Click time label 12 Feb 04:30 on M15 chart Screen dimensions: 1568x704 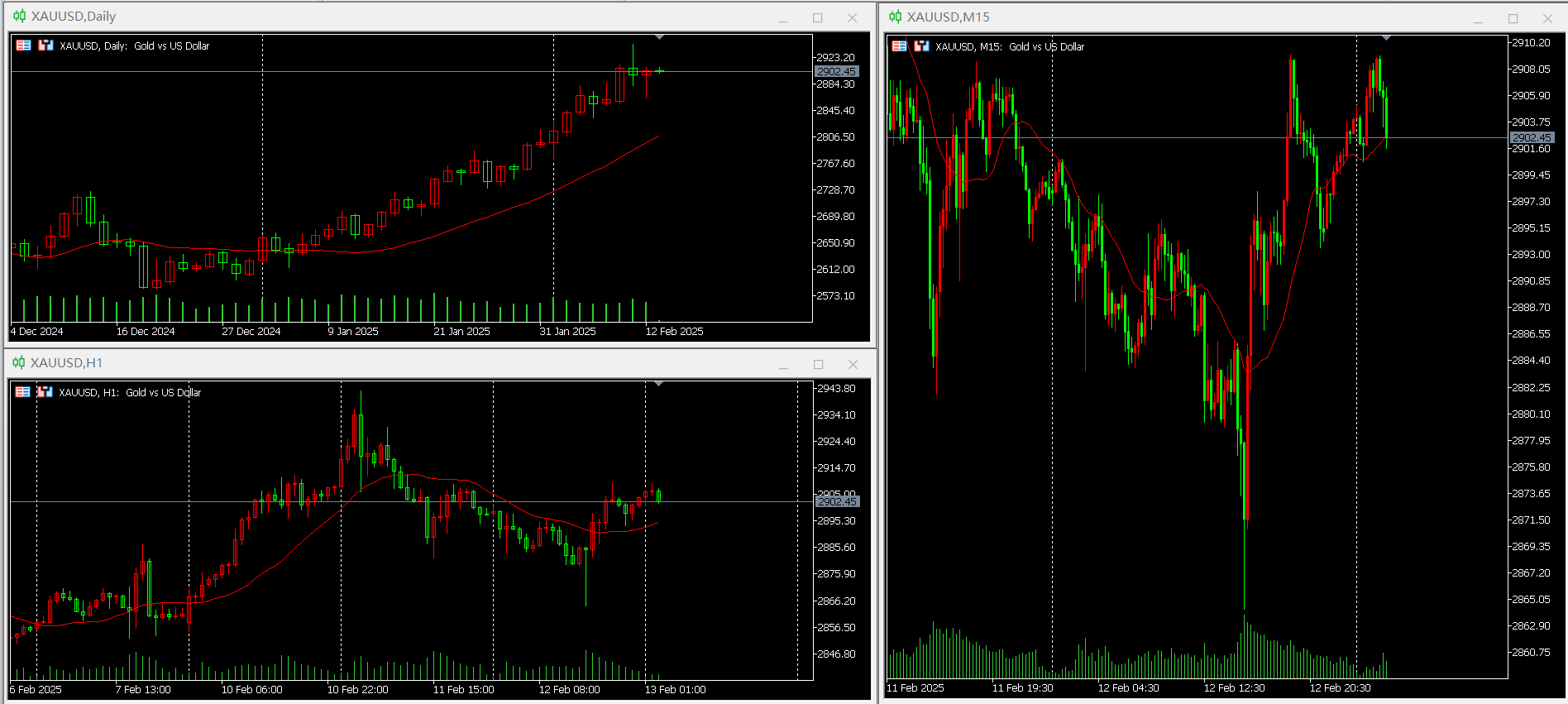(1128, 688)
